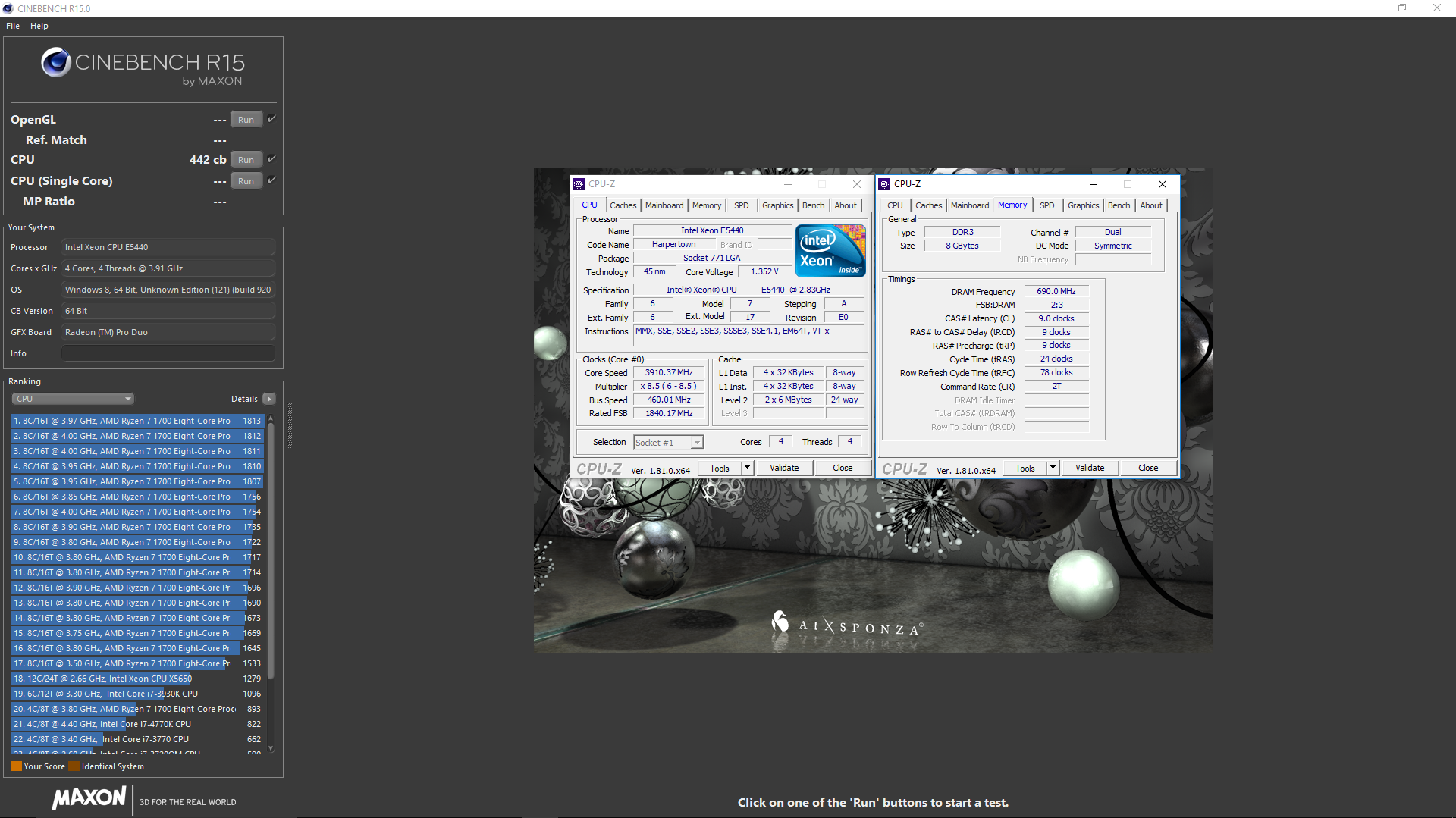
Task: Click Tools button in left CPU-Z window
Action: pos(720,469)
